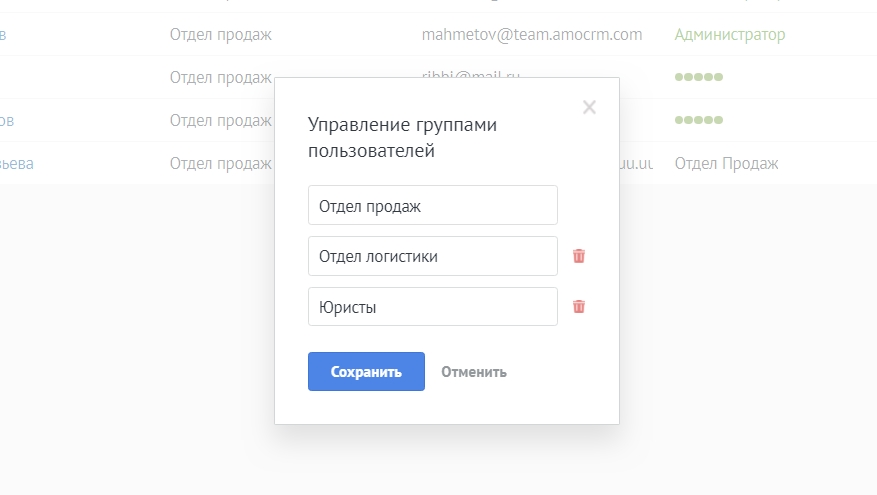Click into the Юристы name field

(x=432, y=307)
